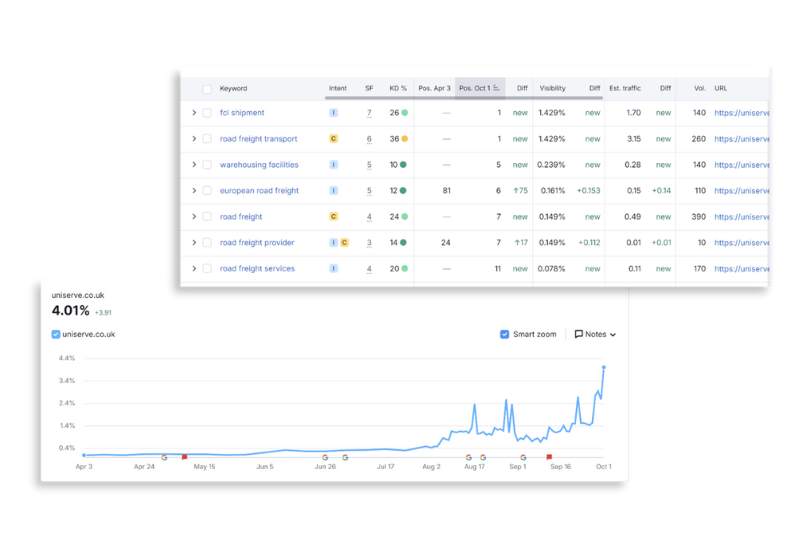Sort by the Visibility column header
Screen dimensions: 800x550
click(x=553, y=89)
